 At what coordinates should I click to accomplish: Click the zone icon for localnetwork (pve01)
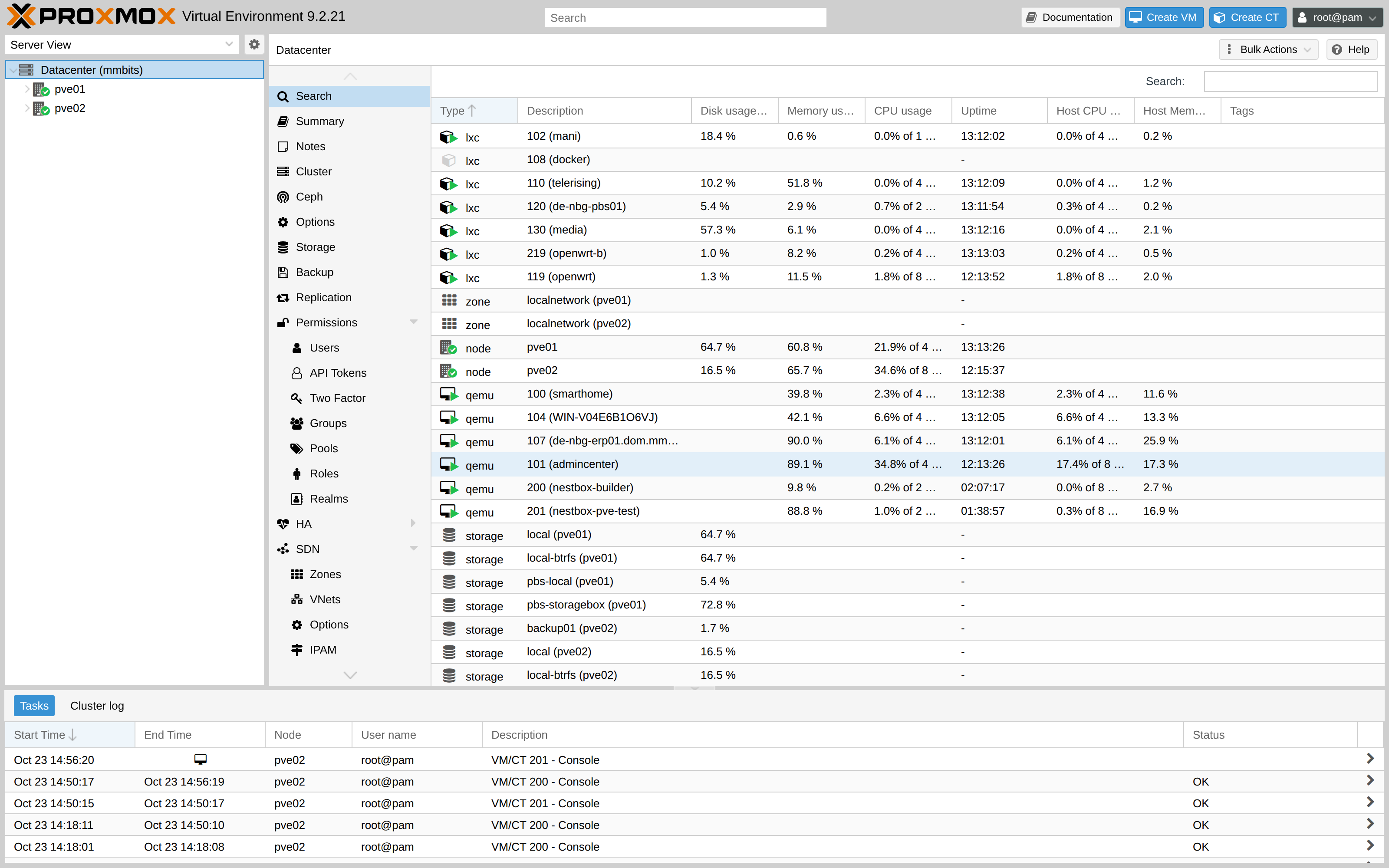449,300
